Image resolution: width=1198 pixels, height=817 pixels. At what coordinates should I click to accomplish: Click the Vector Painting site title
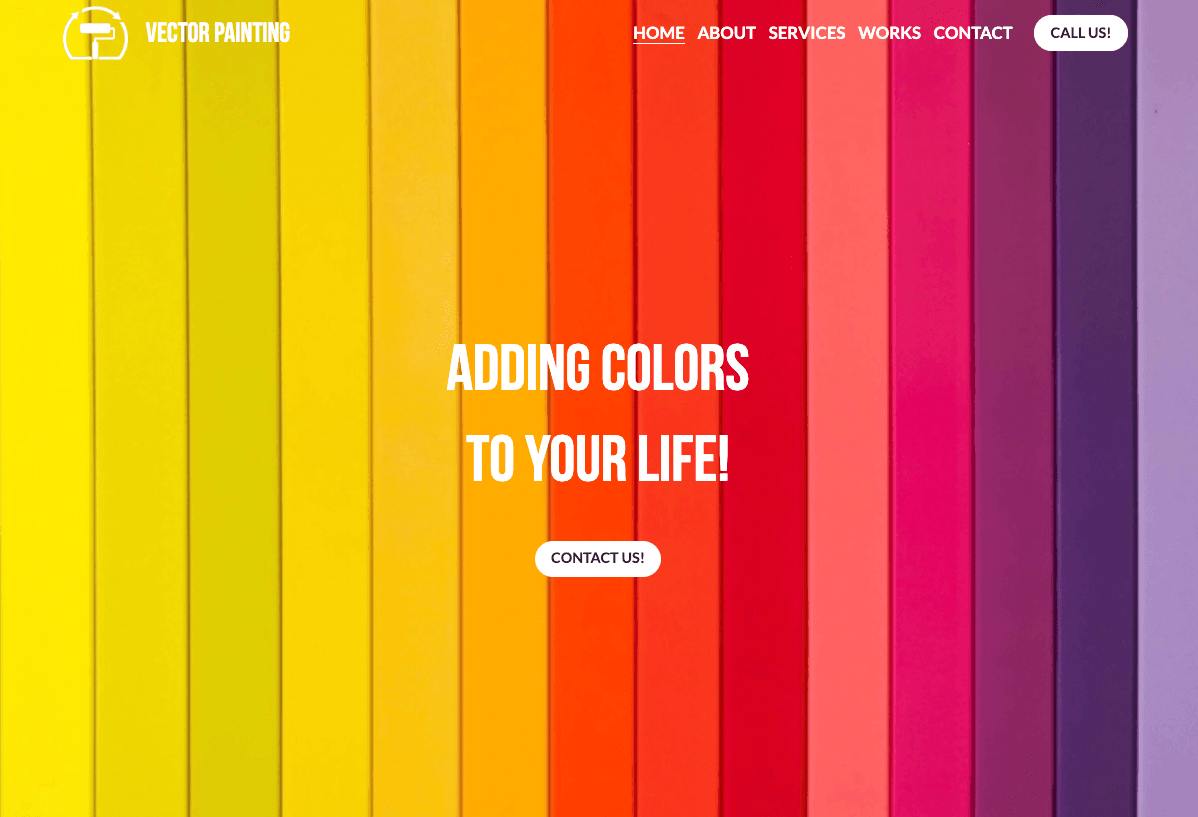[218, 33]
